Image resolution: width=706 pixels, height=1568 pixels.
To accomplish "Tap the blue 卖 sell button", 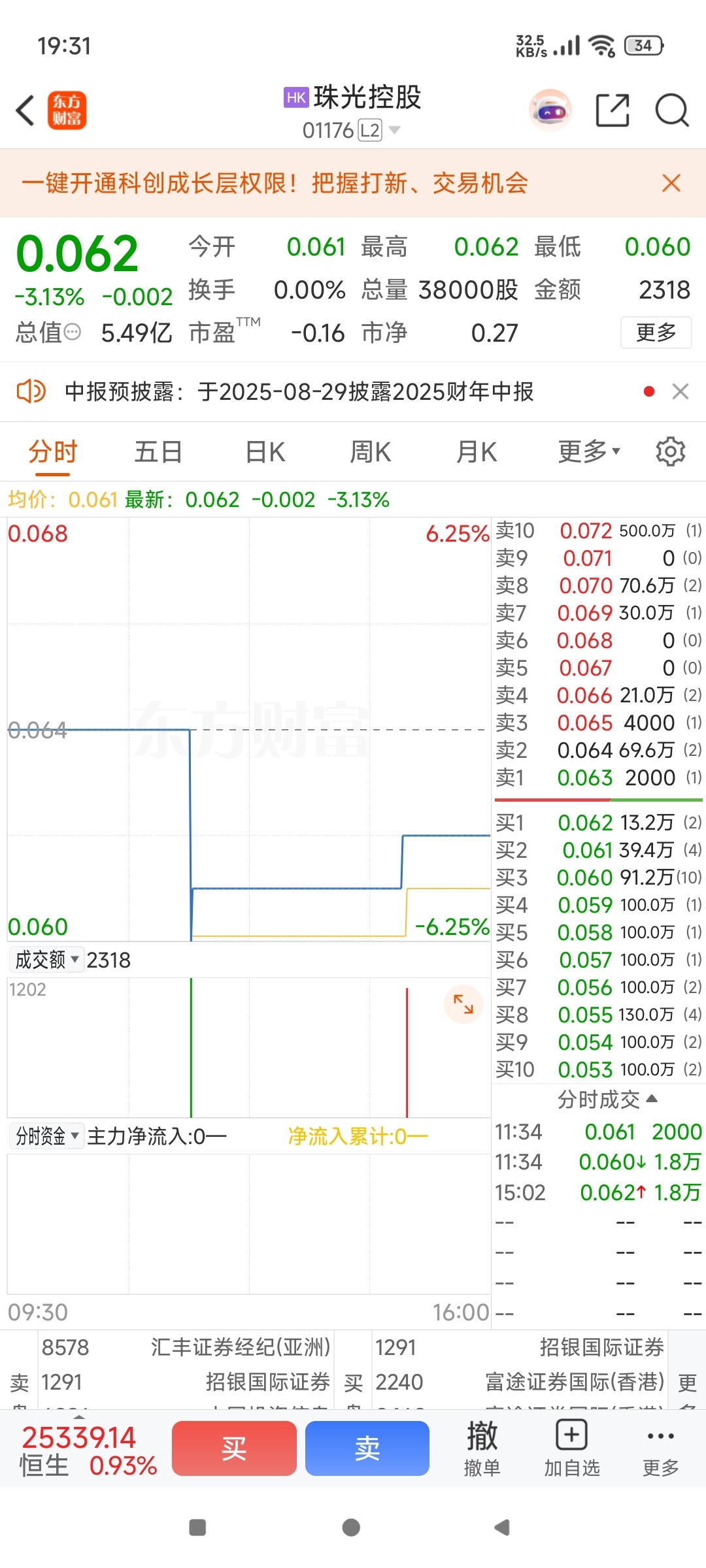I will (x=367, y=1448).
